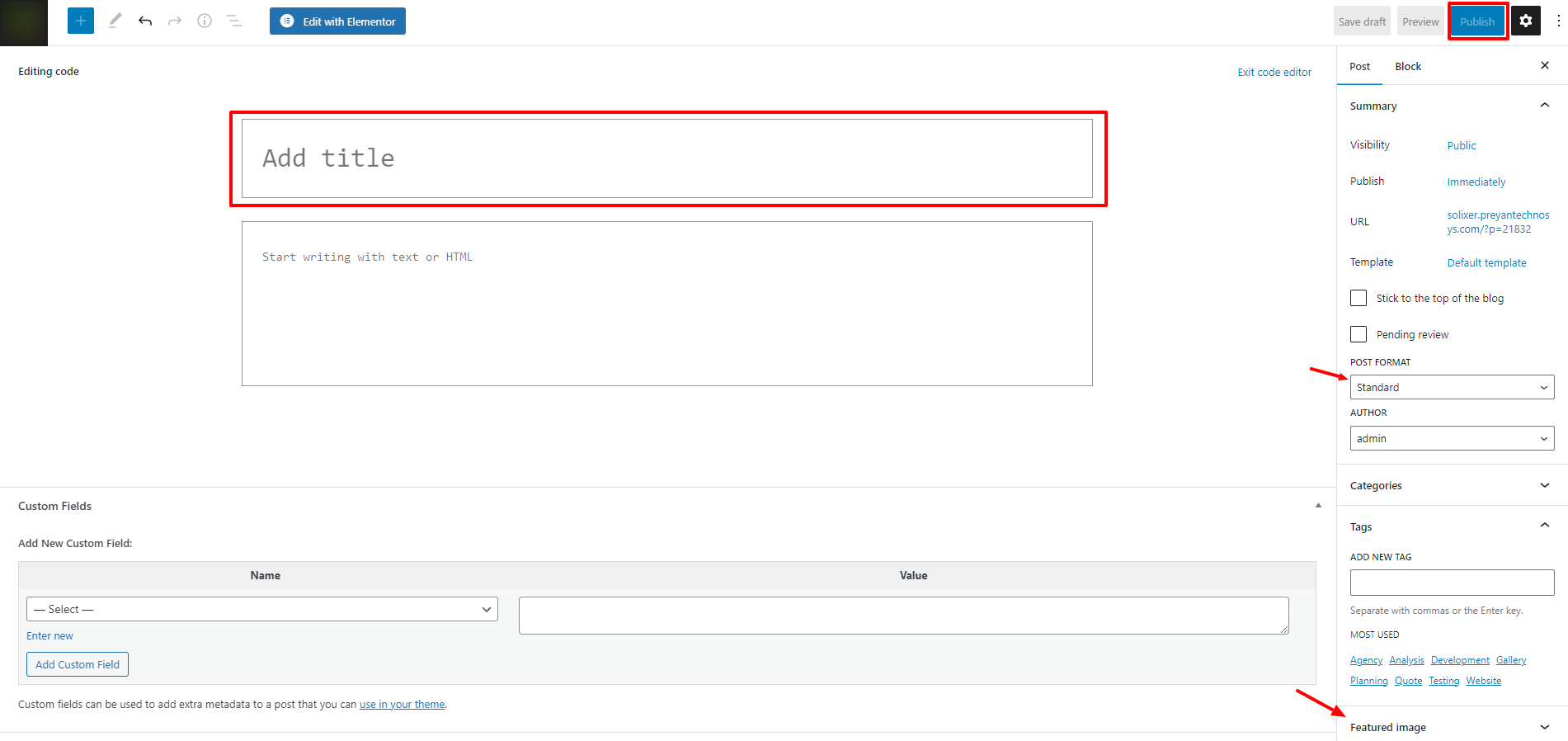The width and height of the screenshot is (1568, 741).
Task: Open the Post Format Standard dropdown
Action: point(1452,387)
